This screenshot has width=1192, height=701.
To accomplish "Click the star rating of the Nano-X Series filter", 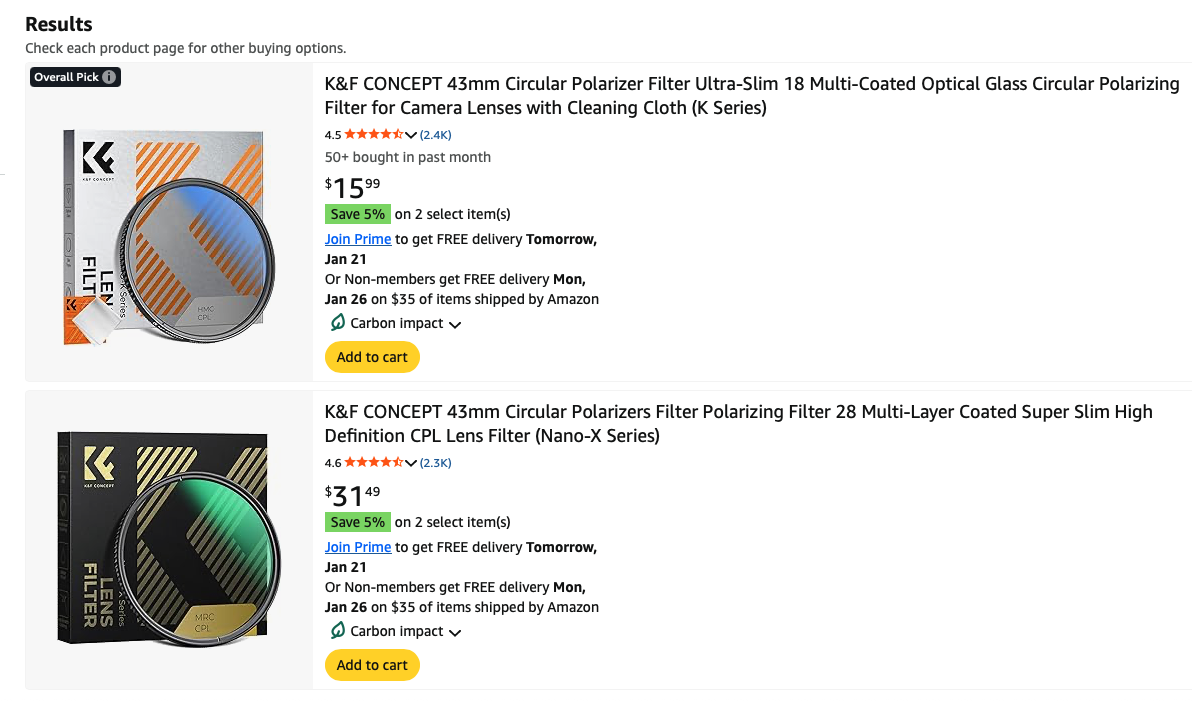I will click(x=373, y=463).
